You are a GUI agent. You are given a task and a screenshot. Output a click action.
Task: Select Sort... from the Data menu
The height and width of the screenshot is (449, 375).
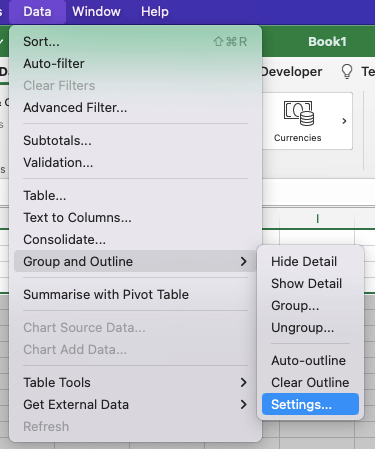coord(135,42)
